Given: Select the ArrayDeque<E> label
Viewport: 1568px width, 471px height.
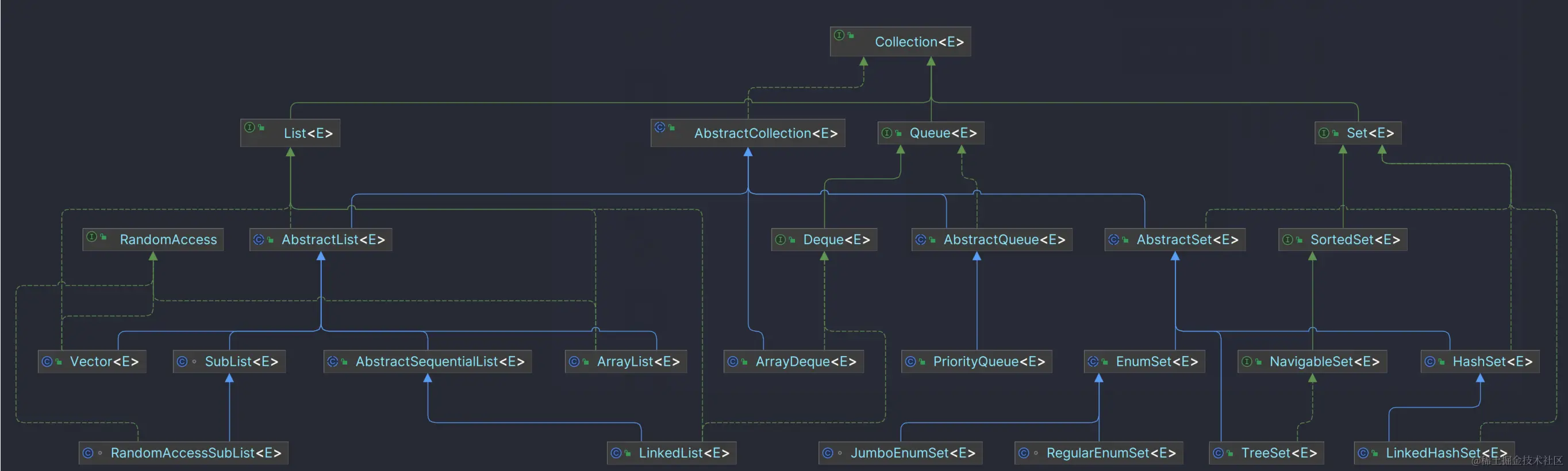Looking at the screenshot, I should (x=806, y=361).
